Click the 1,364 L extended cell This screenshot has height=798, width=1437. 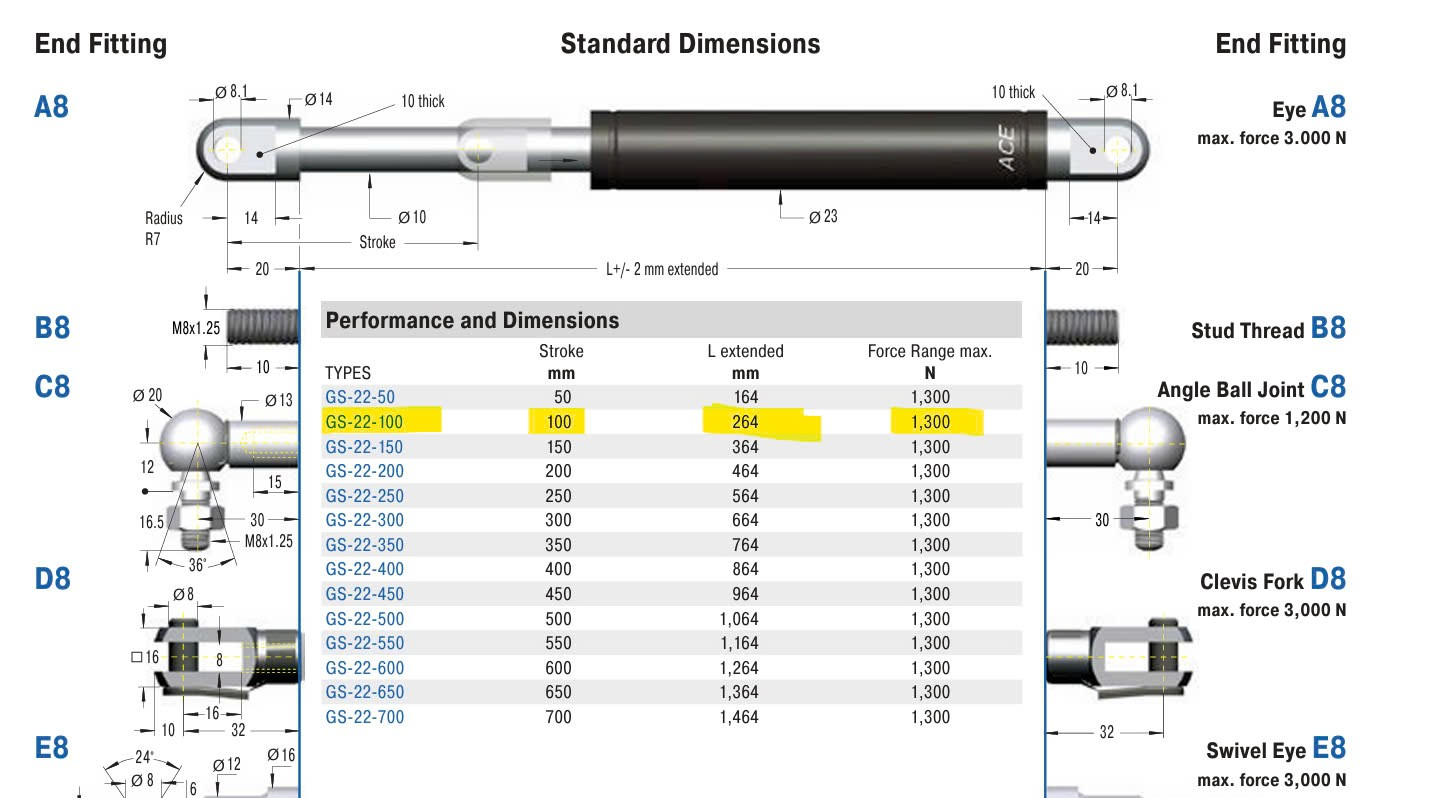click(x=739, y=692)
